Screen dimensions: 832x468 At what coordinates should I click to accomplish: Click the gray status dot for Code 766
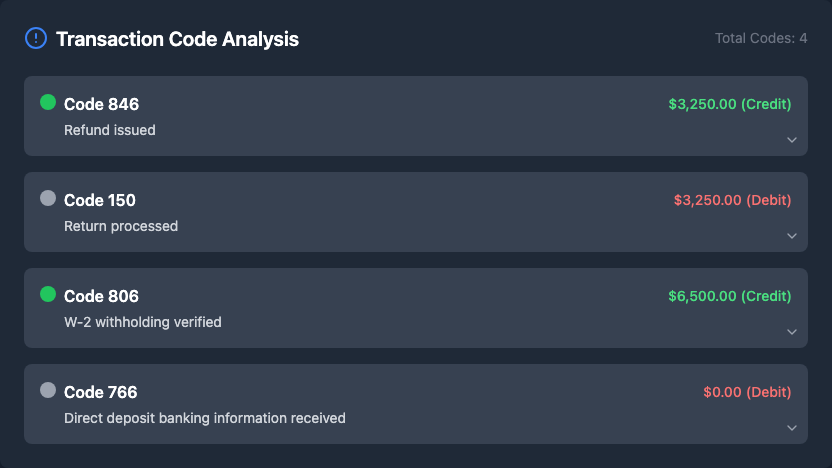[x=48, y=390]
